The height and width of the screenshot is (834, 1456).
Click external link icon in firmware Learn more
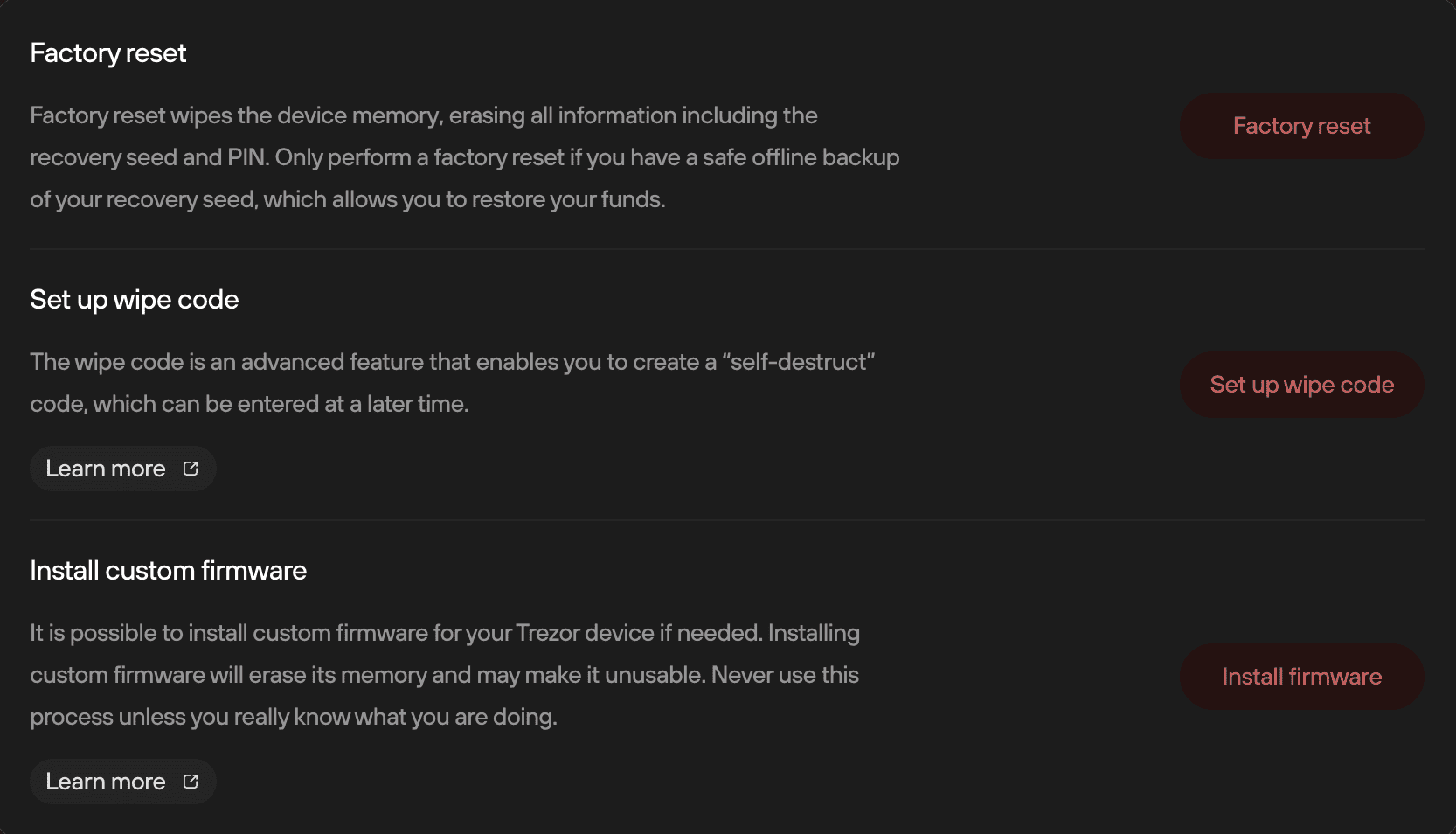click(x=191, y=782)
